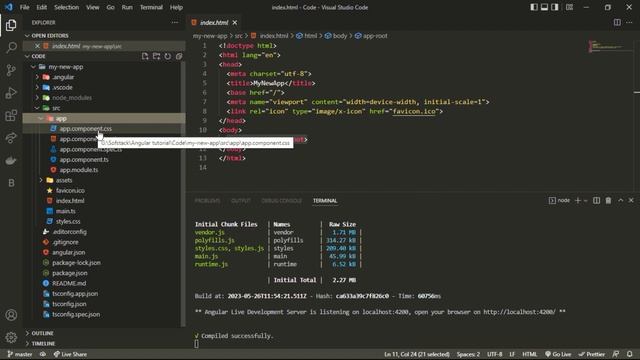Open the Terminal menu
Screen dimensions: 640x360
pyautogui.click(x=151, y=7)
